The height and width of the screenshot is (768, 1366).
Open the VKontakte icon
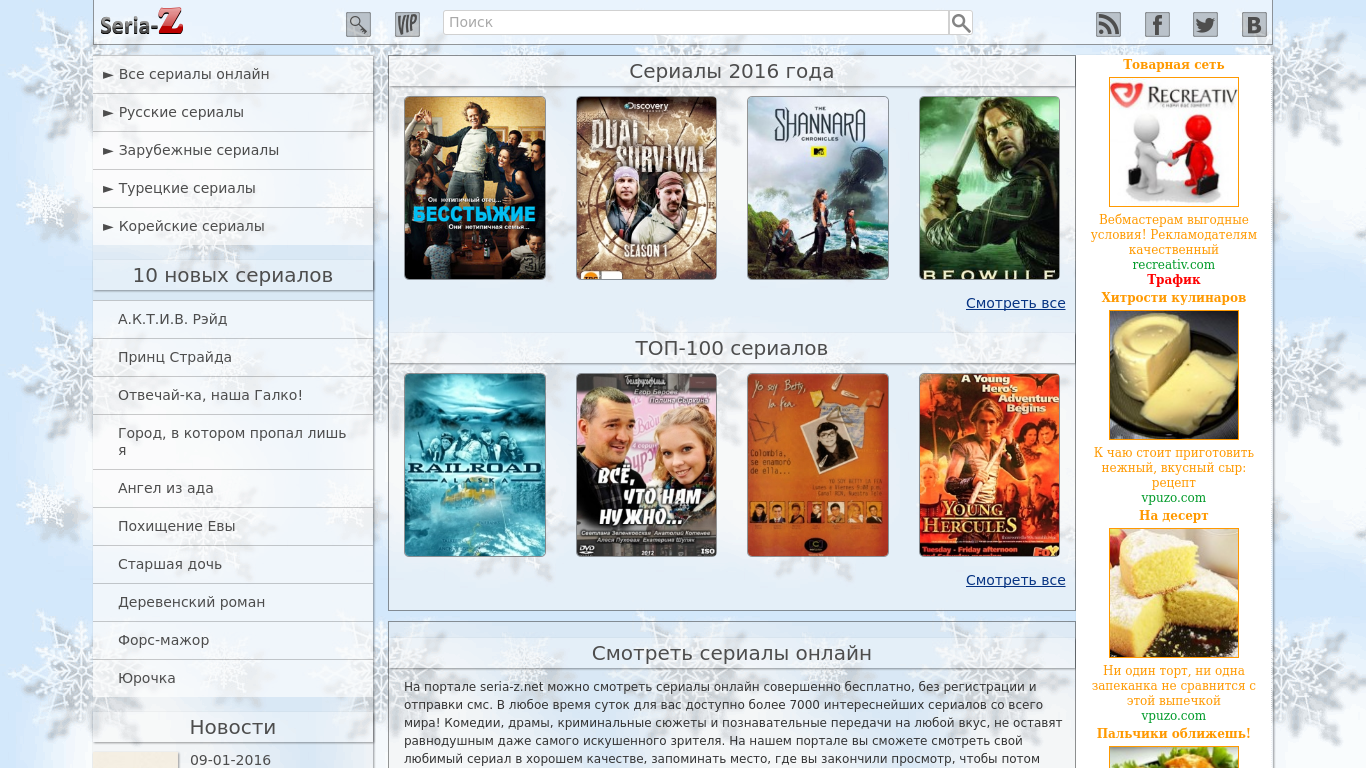(1254, 24)
